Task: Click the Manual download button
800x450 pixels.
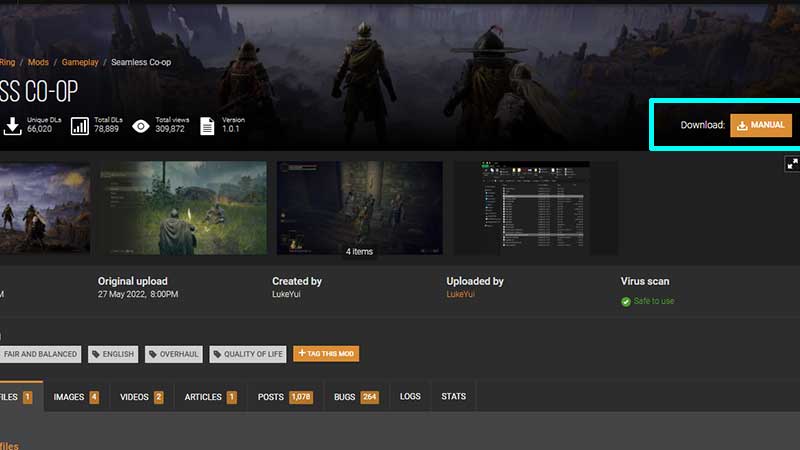Action: 761,125
